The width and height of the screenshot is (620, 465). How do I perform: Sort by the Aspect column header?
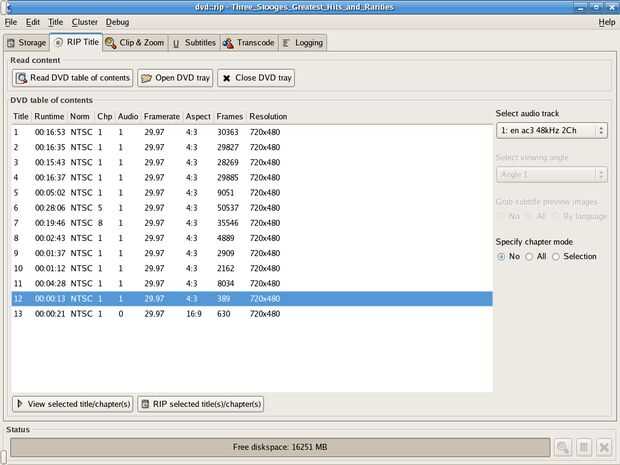point(198,117)
